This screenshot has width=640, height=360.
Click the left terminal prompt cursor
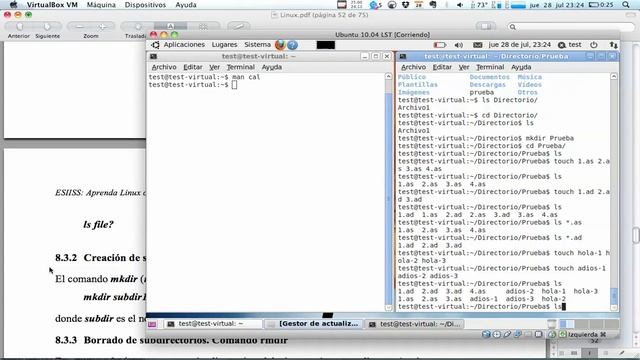click(234, 84)
